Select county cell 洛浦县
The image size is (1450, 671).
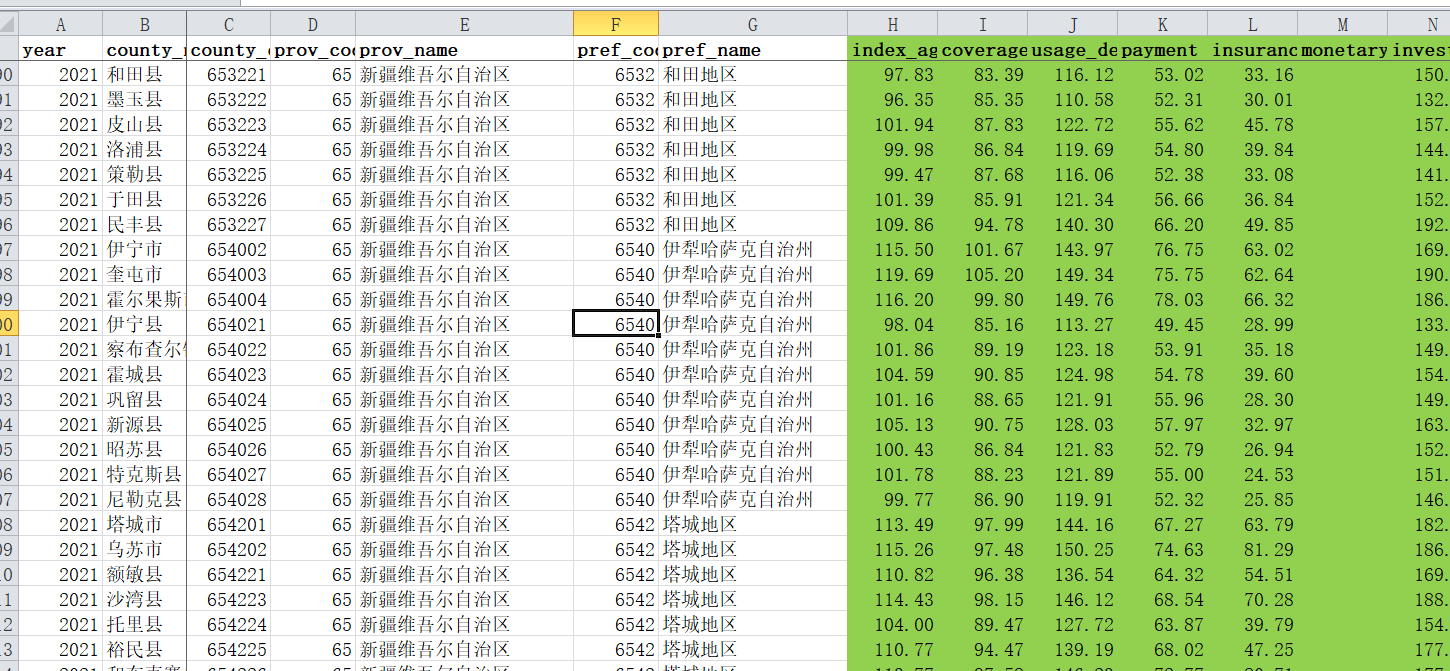coord(145,149)
